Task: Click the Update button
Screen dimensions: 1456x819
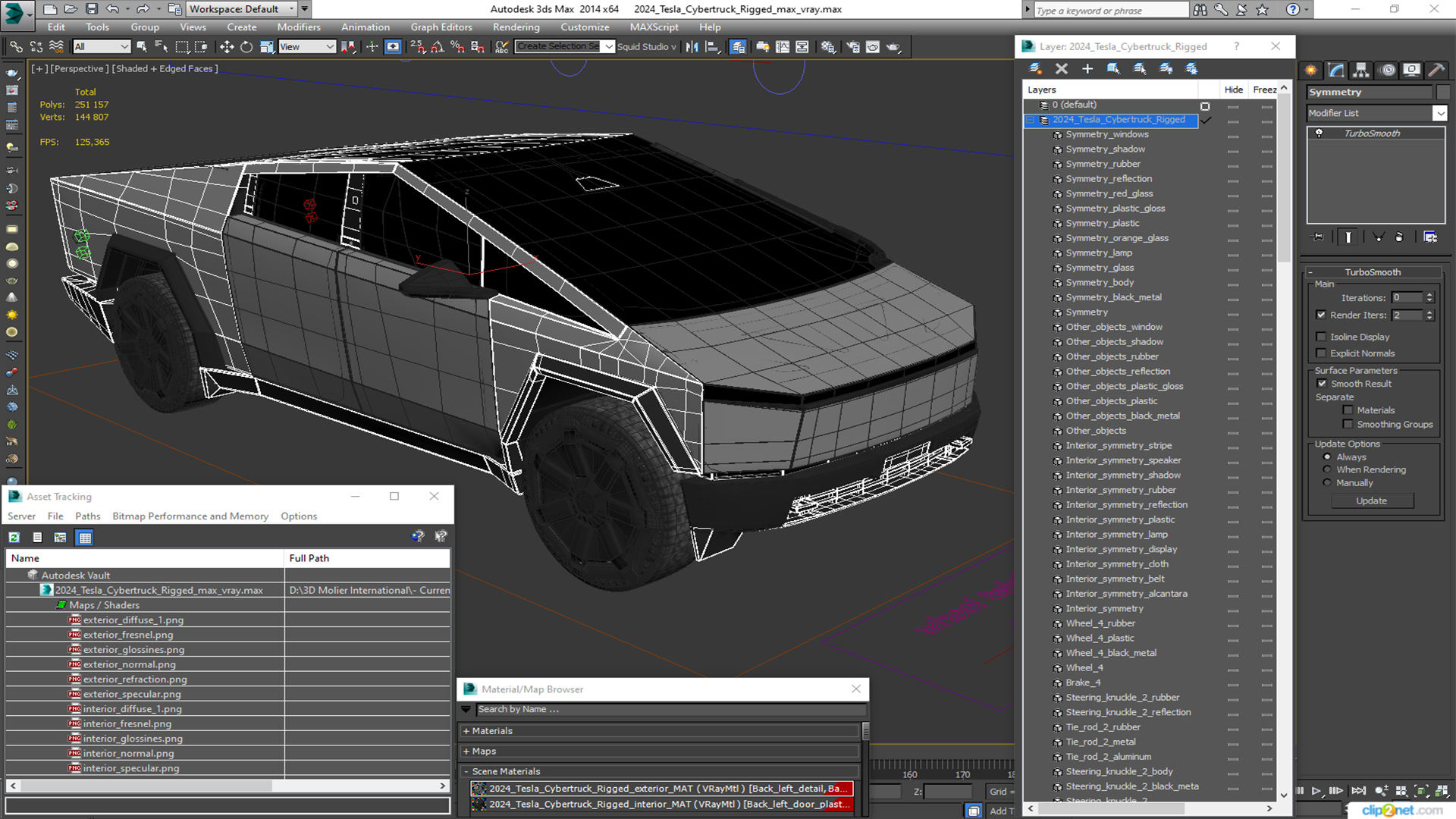Action: coord(1371,501)
